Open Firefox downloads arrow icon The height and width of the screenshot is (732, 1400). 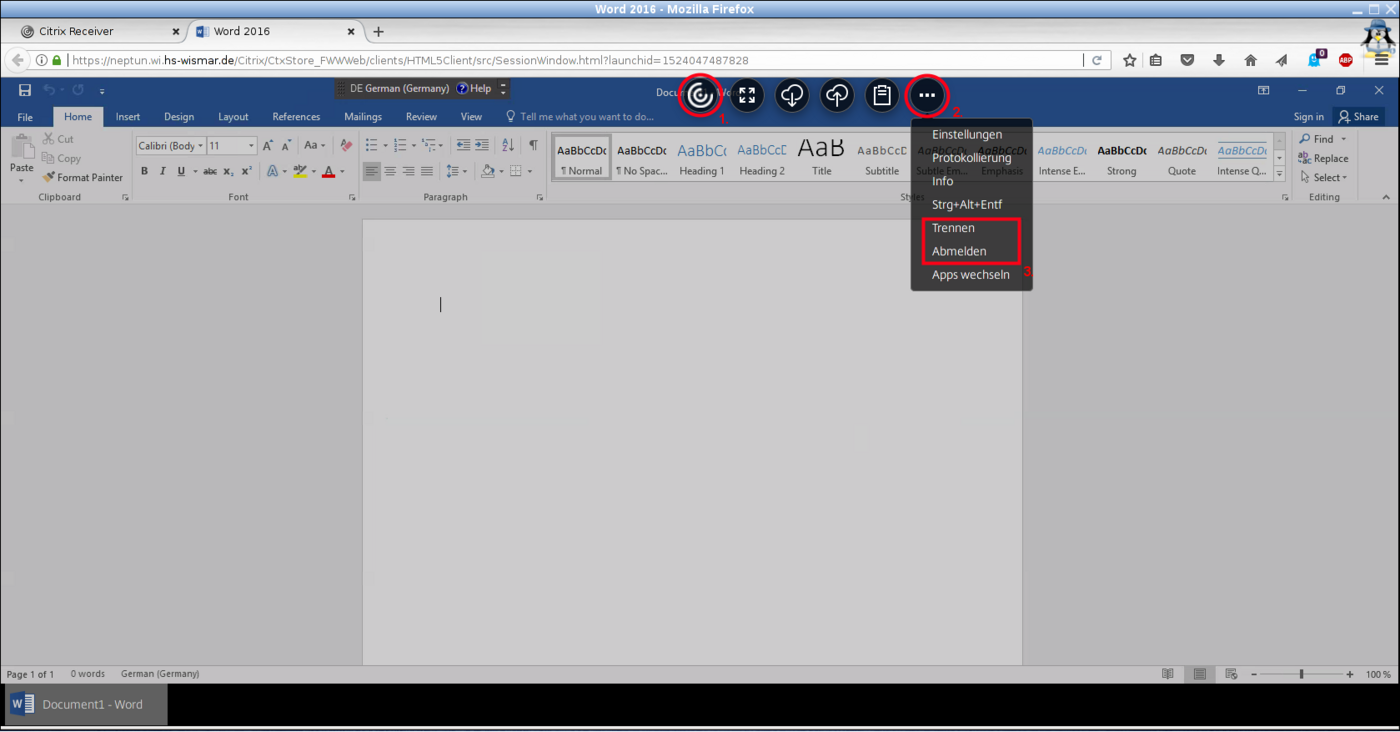point(1219,60)
